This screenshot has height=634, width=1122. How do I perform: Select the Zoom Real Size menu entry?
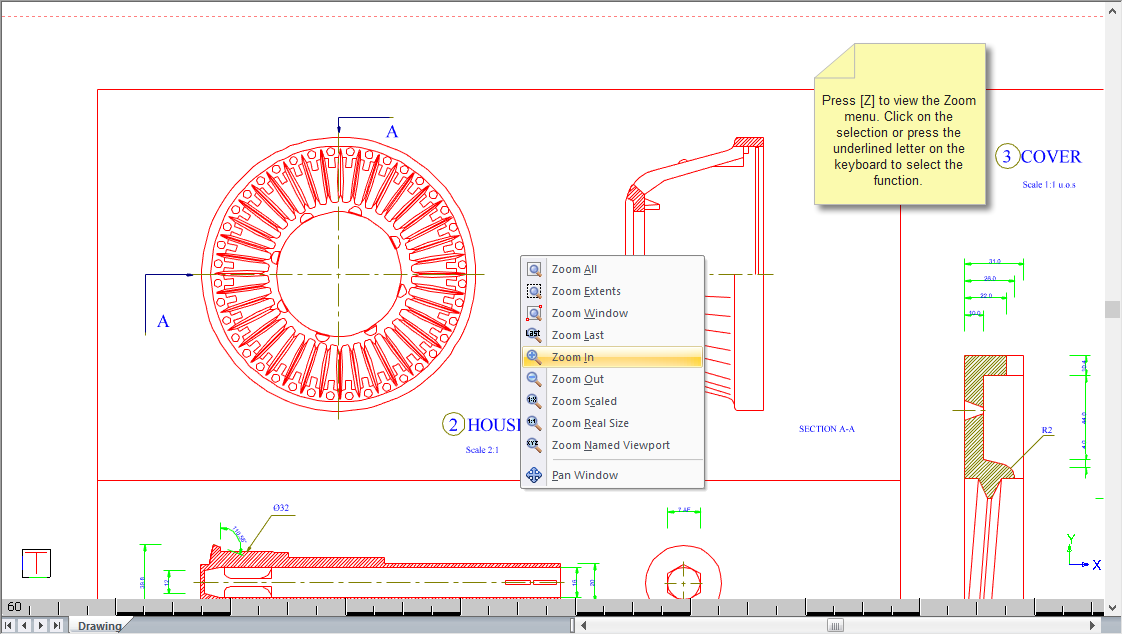pos(590,424)
